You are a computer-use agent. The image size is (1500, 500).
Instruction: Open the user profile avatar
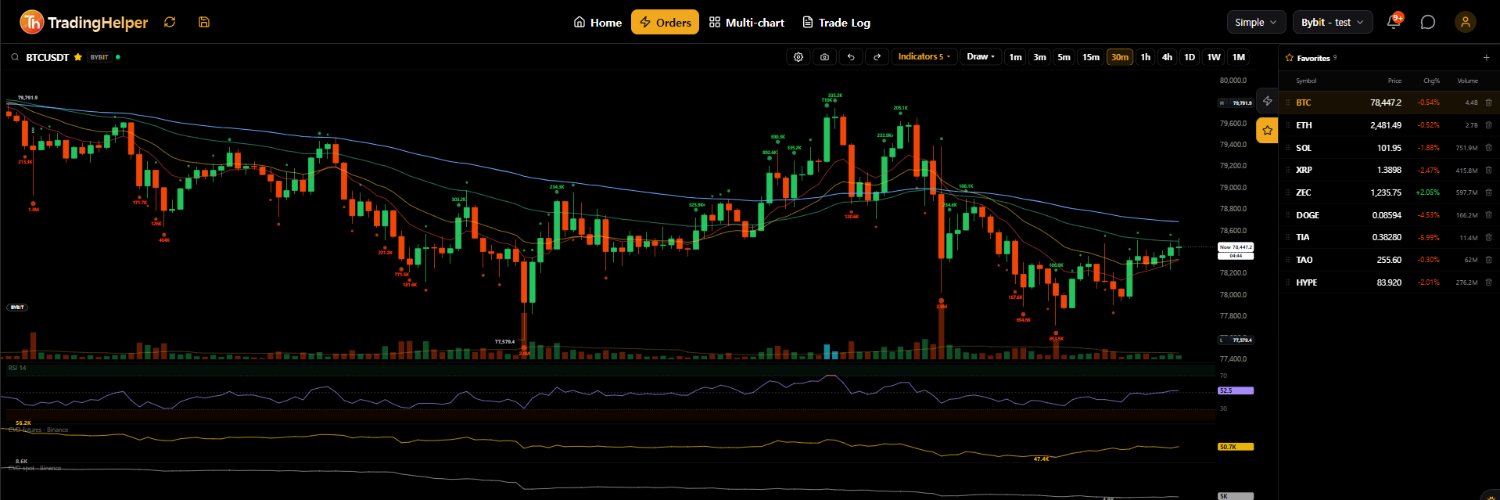[1465, 22]
